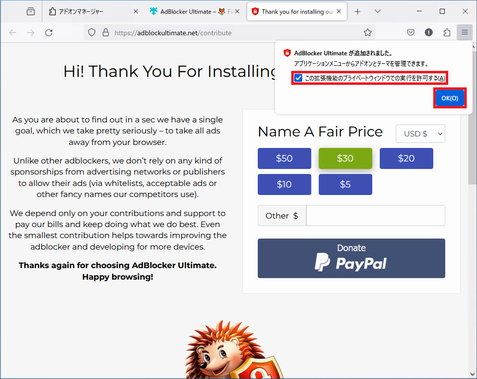Click the Other $ amount input field
477x379 pixels.
click(x=375, y=216)
